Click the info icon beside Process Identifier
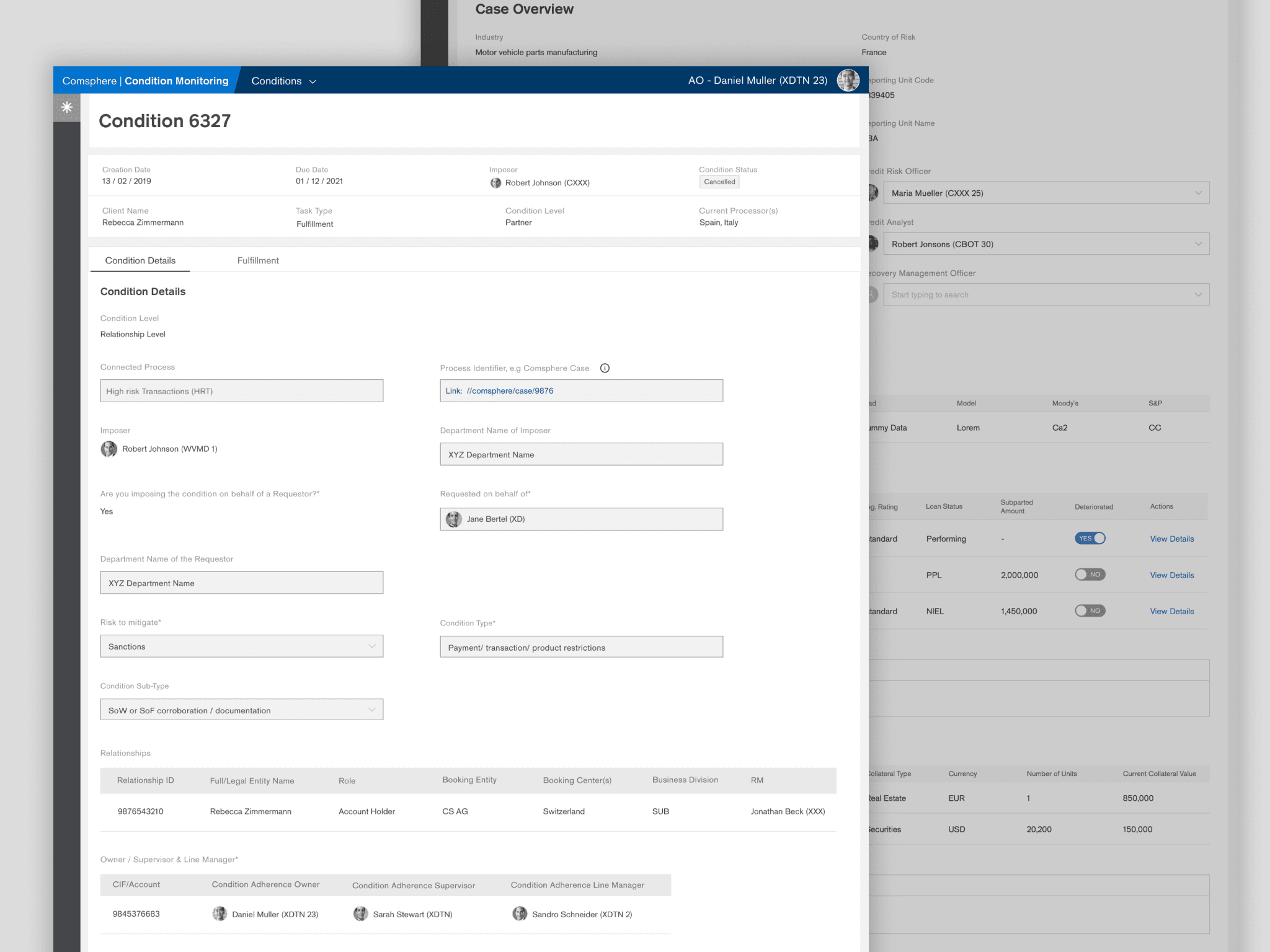This screenshot has width=1270, height=952. (x=605, y=368)
